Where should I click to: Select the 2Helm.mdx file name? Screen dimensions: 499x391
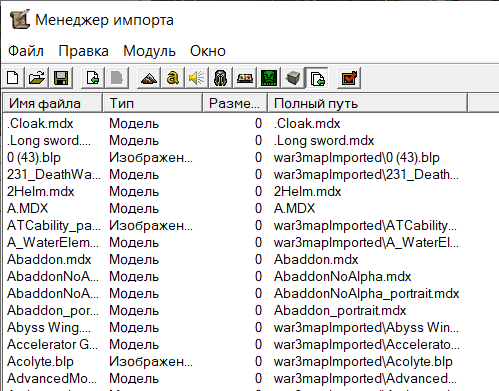[x=41, y=192]
